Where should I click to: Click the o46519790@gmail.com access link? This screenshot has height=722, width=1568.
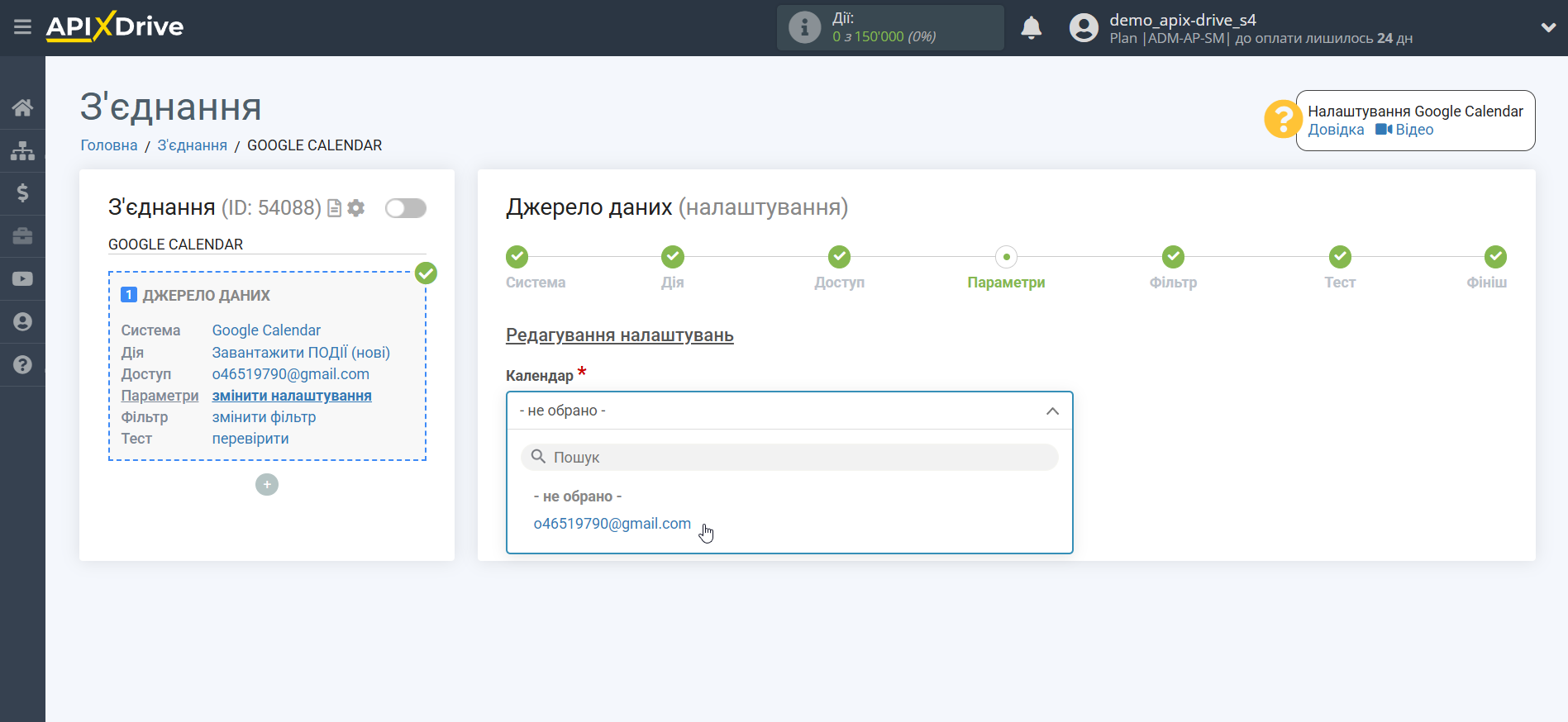[291, 374]
